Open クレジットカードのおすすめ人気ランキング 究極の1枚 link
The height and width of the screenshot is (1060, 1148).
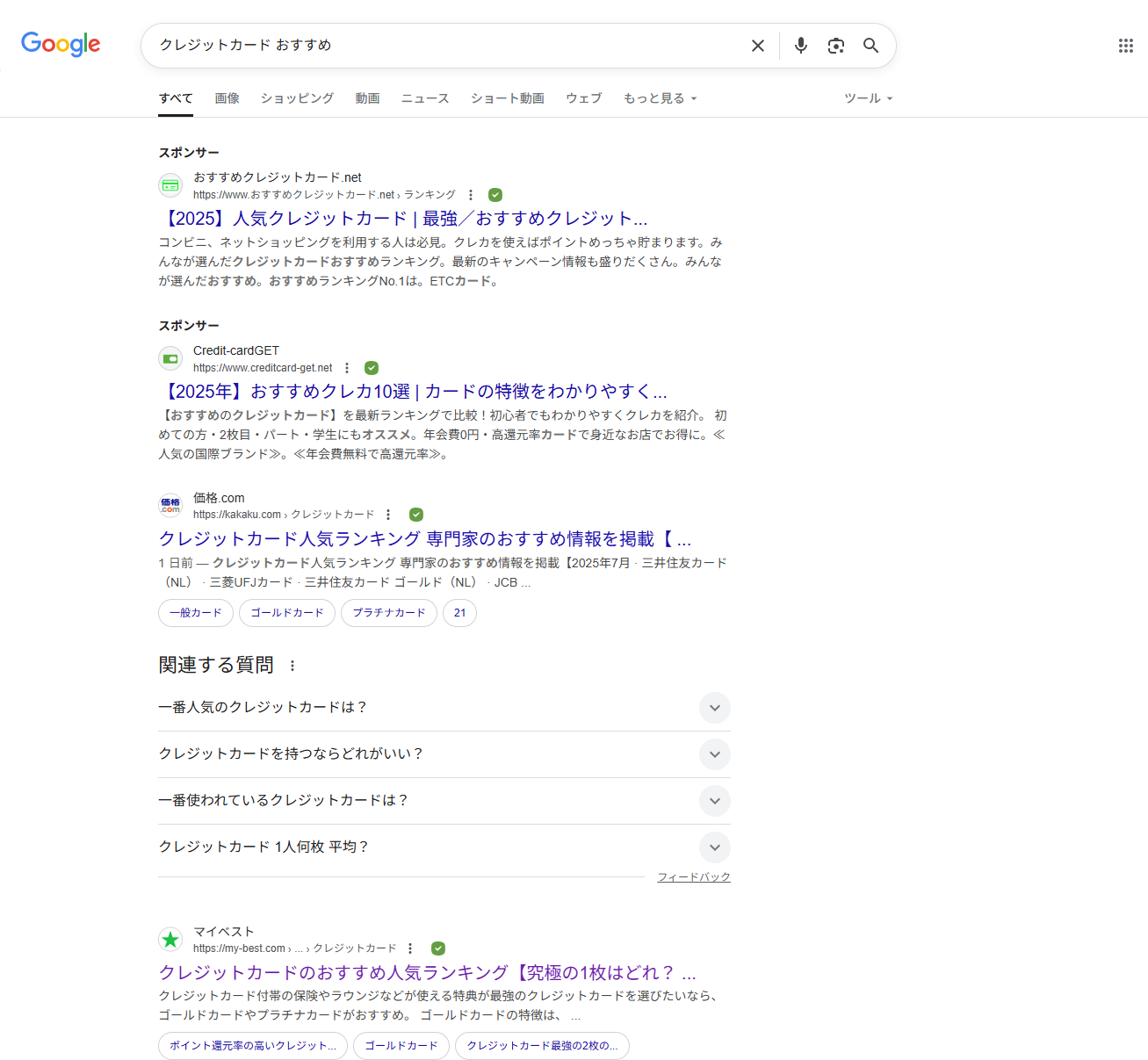point(428,972)
